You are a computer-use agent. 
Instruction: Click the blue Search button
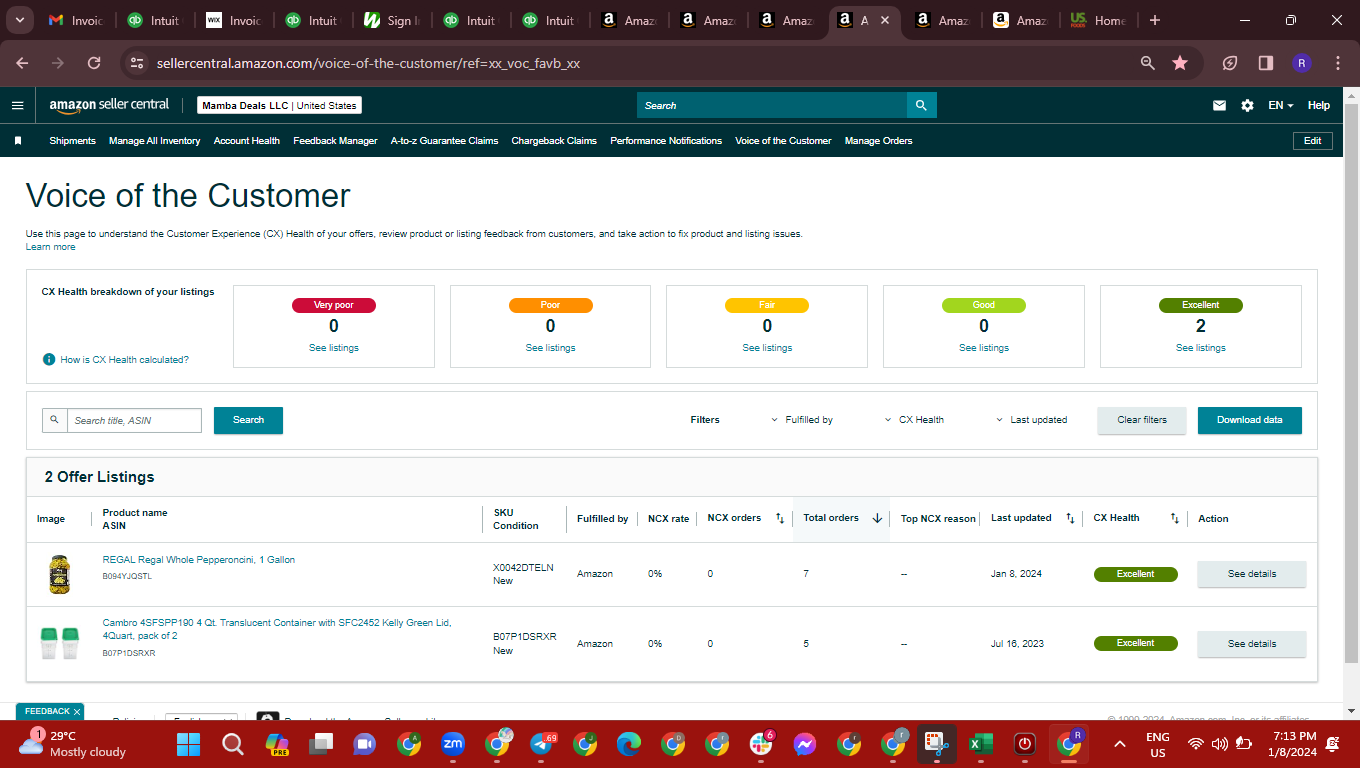click(x=248, y=420)
